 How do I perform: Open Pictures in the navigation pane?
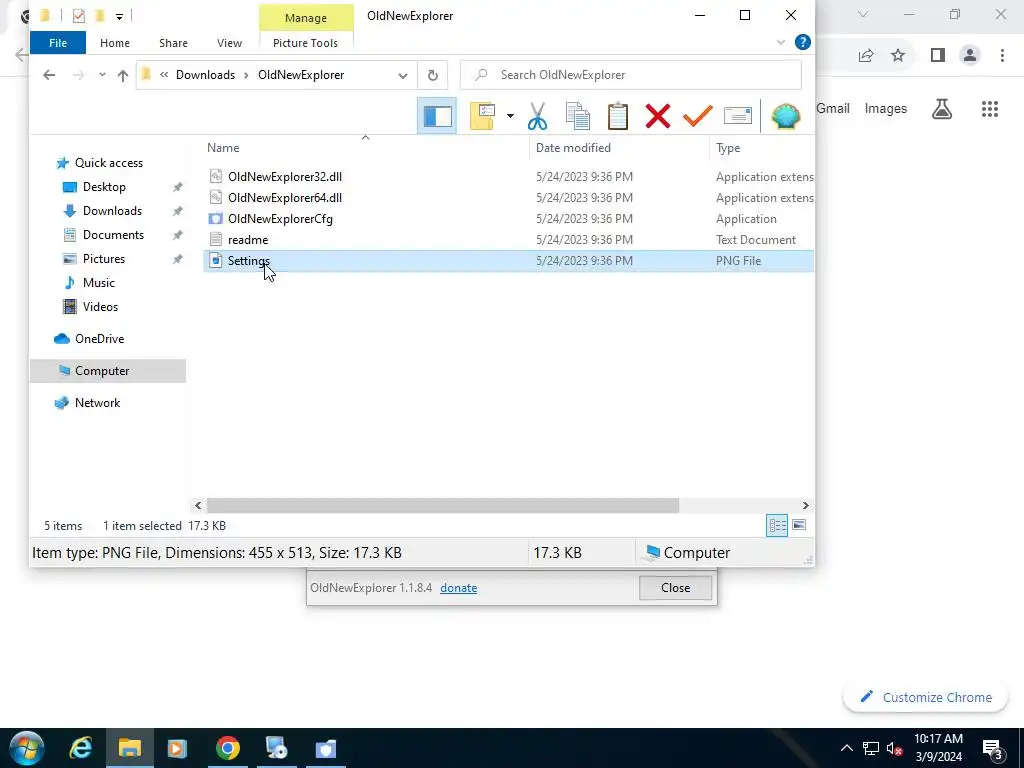tap(103, 259)
